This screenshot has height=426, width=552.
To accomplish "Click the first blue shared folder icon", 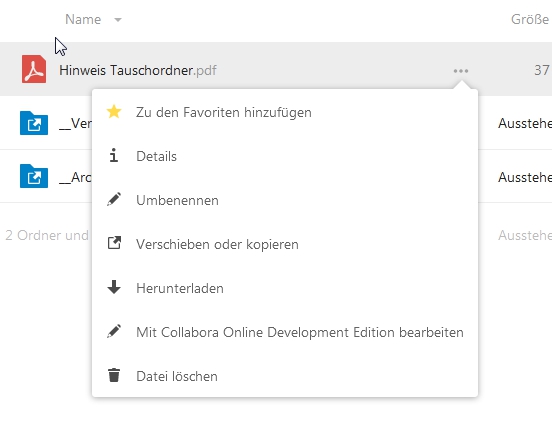I will pos(34,123).
